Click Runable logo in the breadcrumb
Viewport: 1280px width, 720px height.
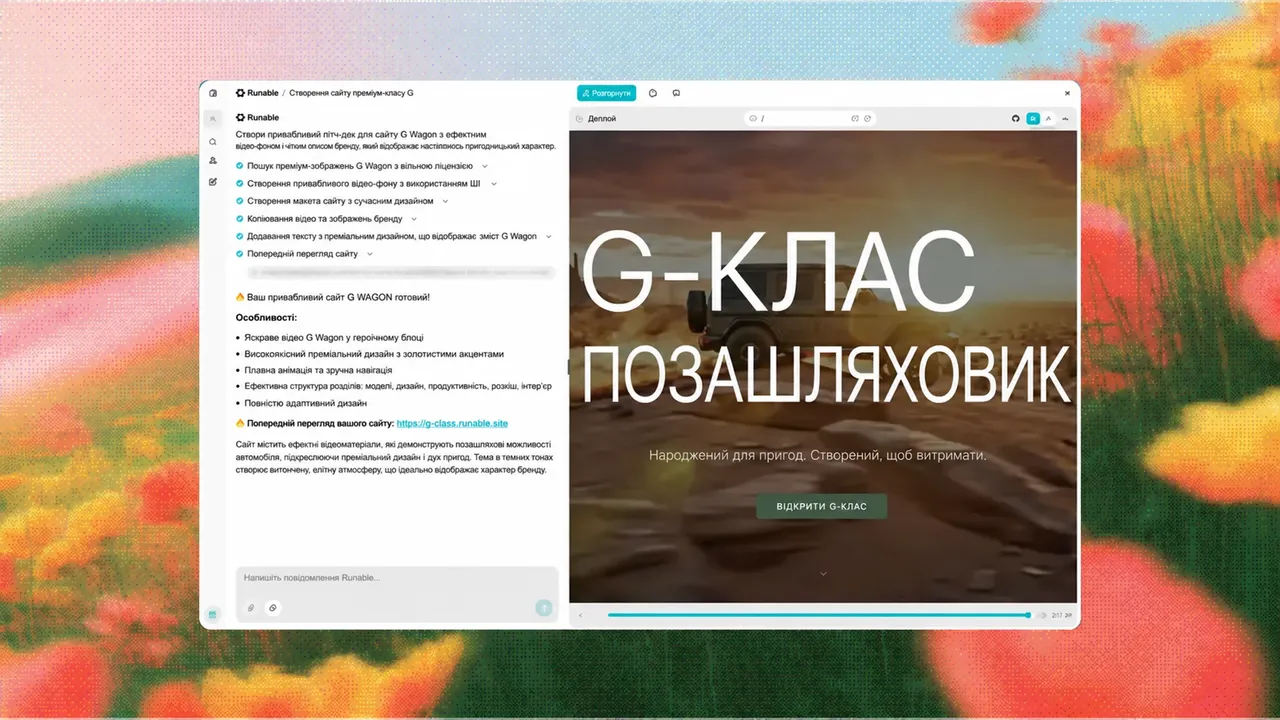[x=257, y=93]
